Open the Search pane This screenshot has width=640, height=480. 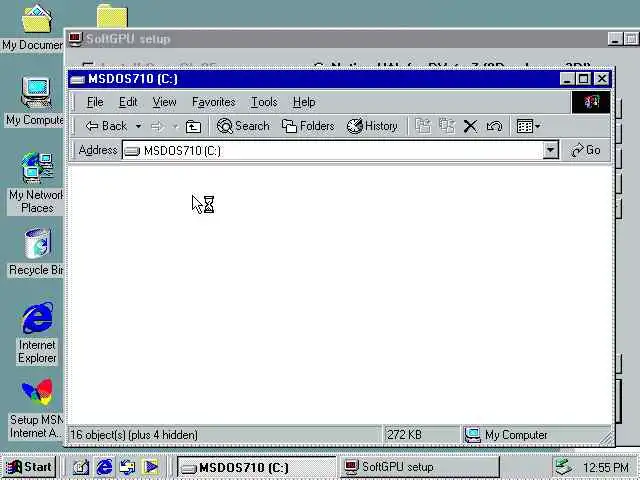pyautogui.click(x=243, y=126)
